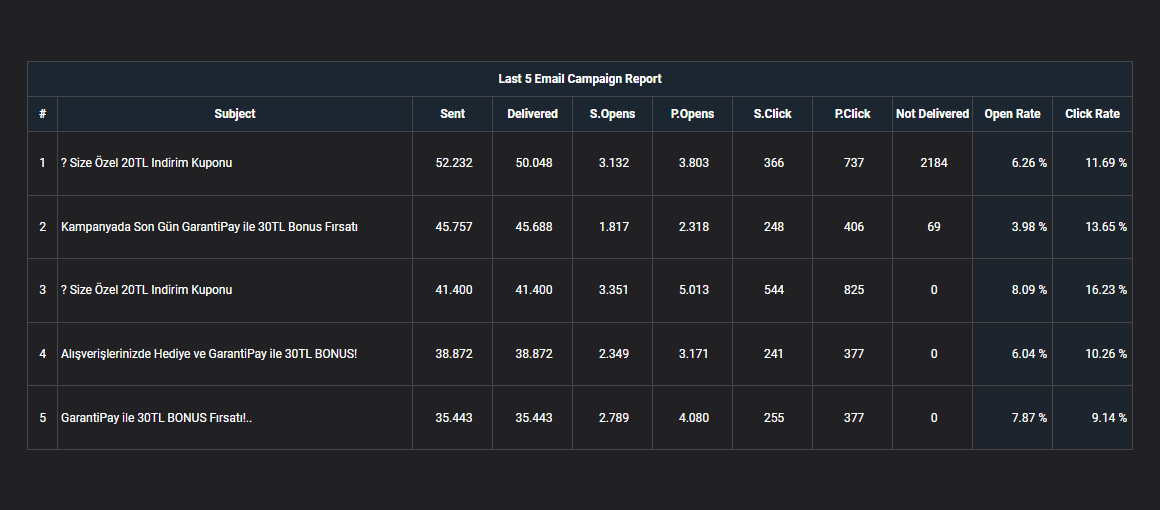Open the Kampanyada Son Gün GarantiPay campaign subject
This screenshot has height=510, width=1160.
click(209, 227)
